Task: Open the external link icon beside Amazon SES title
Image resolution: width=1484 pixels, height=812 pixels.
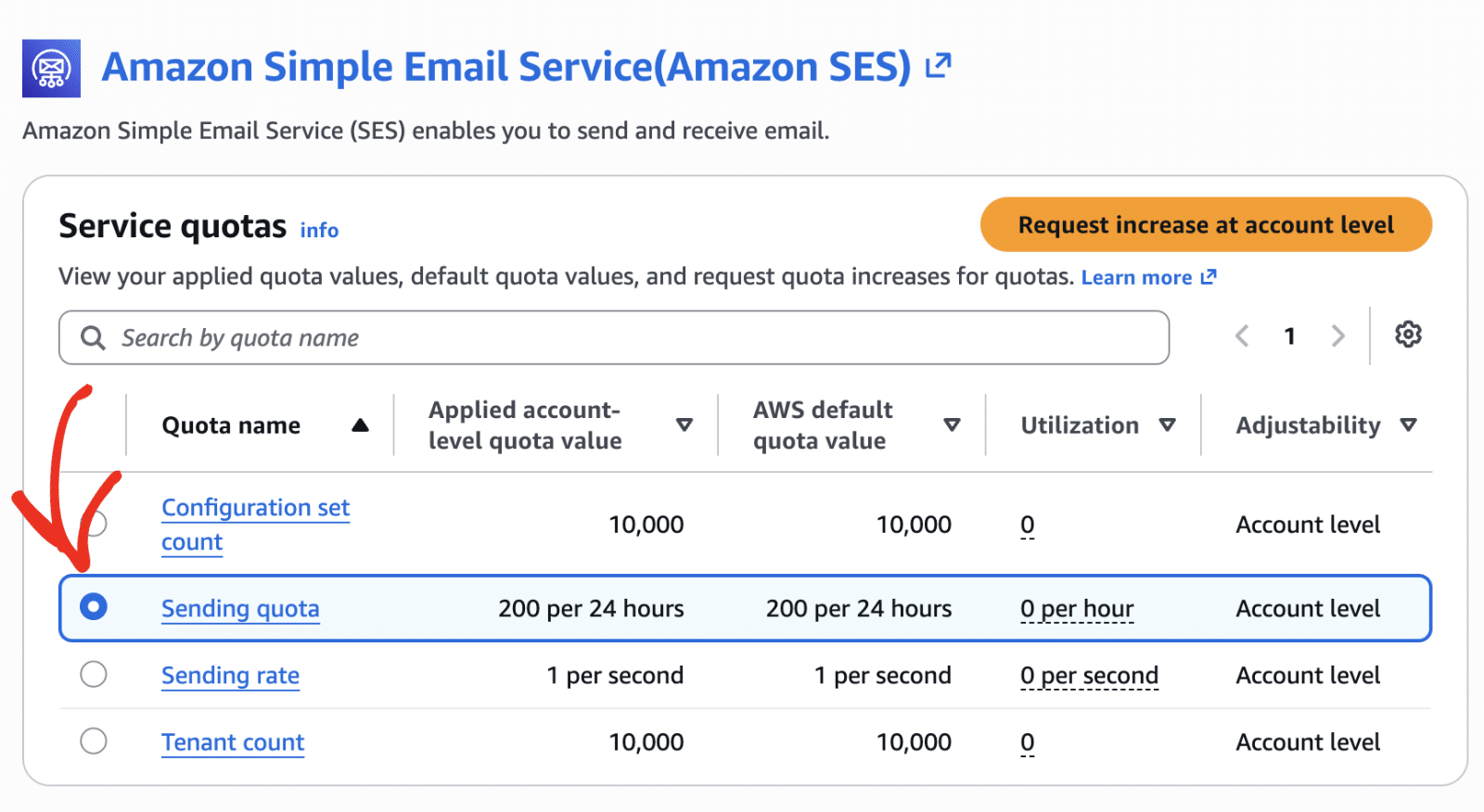Action: 939,66
